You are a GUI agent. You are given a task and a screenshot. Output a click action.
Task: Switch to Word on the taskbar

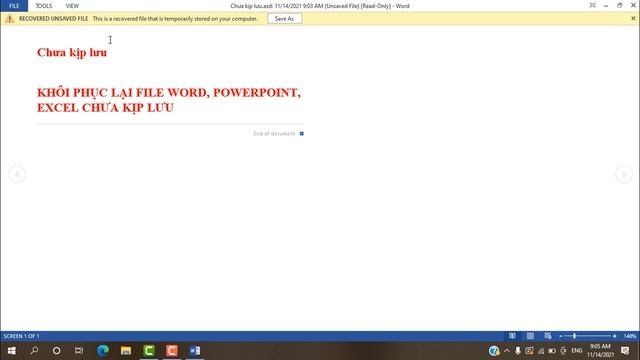[195, 351]
